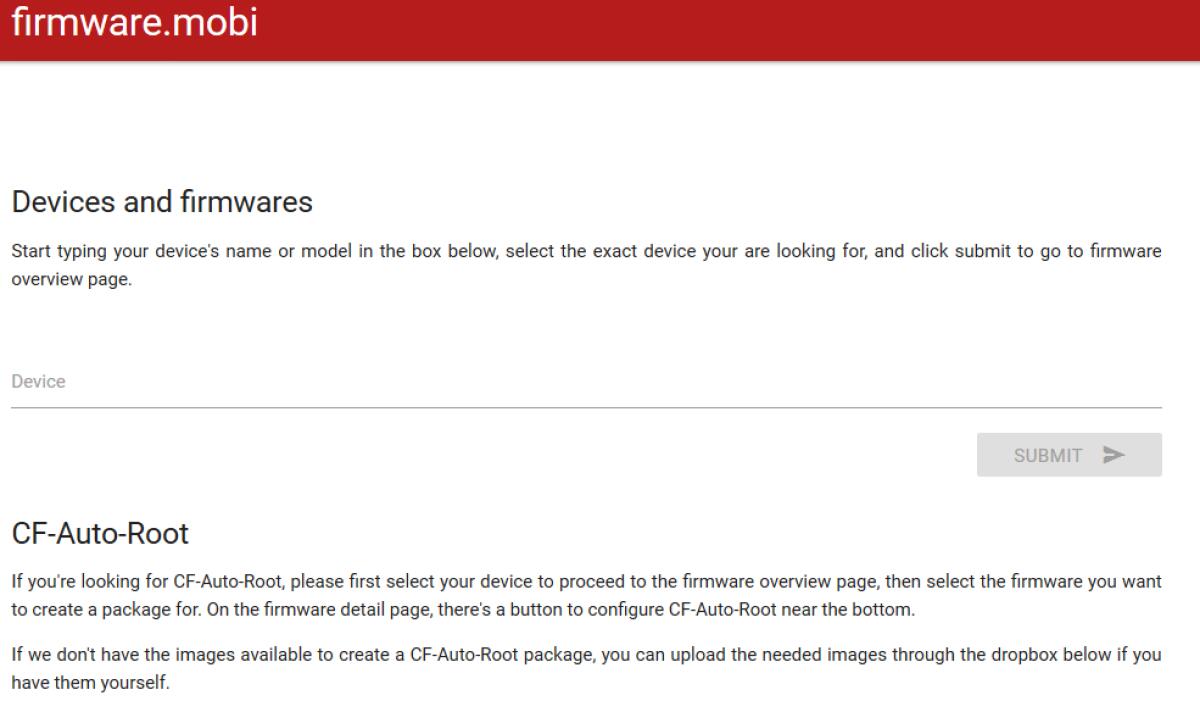The width and height of the screenshot is (1200, 701).
Task: Click the paper plane send icon
Action: coord(1113,455)
